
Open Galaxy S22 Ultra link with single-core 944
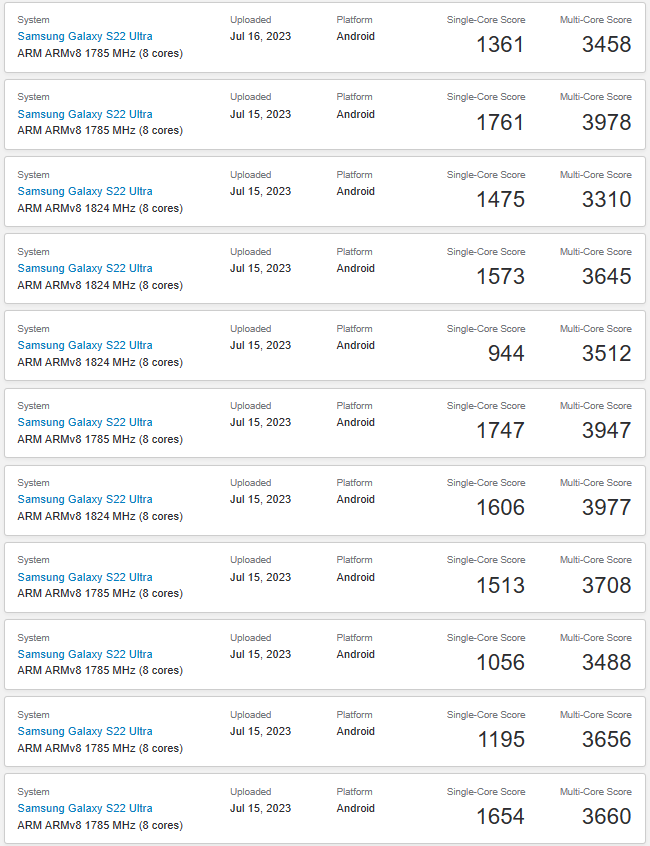pos(85,345)
